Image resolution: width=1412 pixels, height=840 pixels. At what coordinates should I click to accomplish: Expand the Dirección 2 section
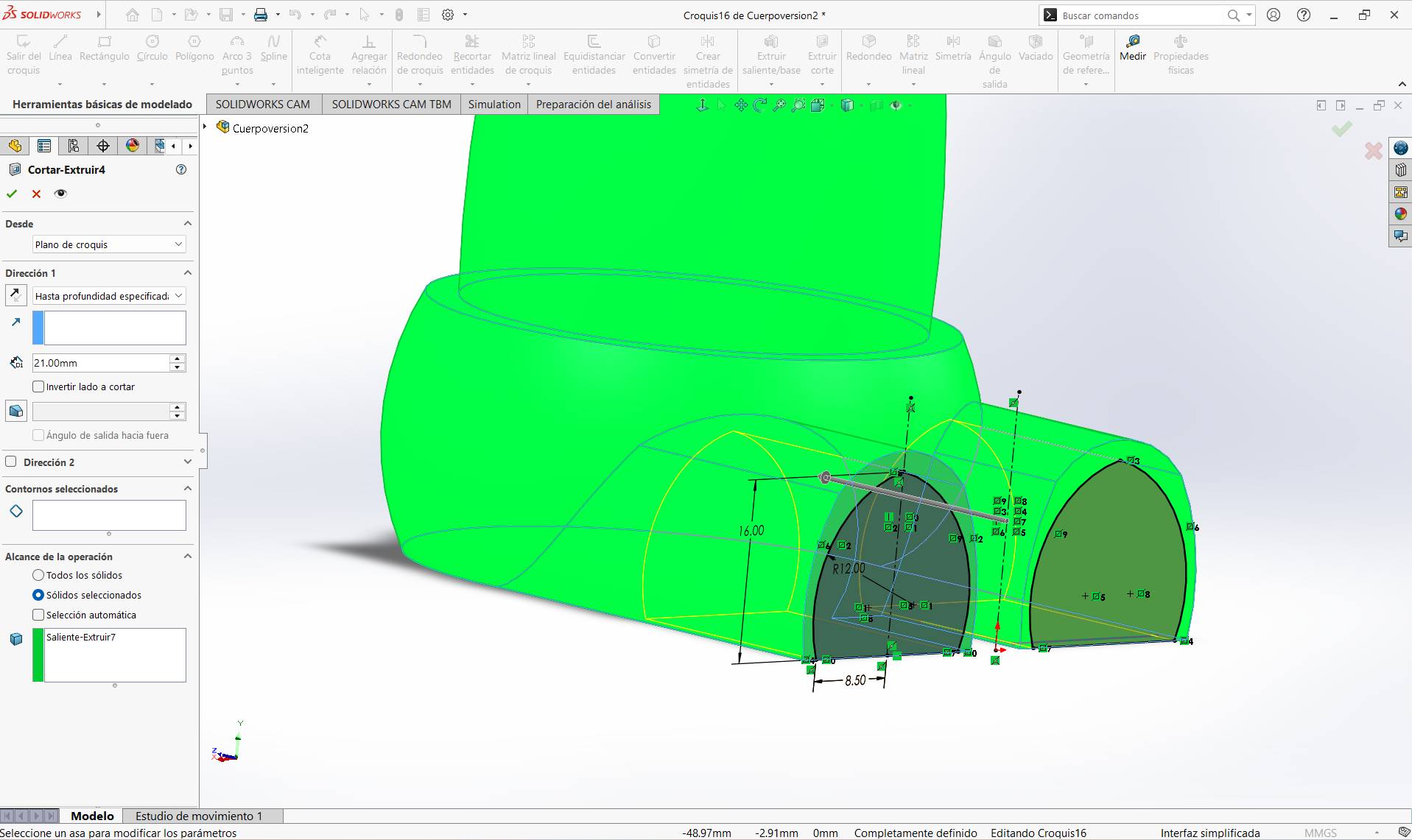187,462
